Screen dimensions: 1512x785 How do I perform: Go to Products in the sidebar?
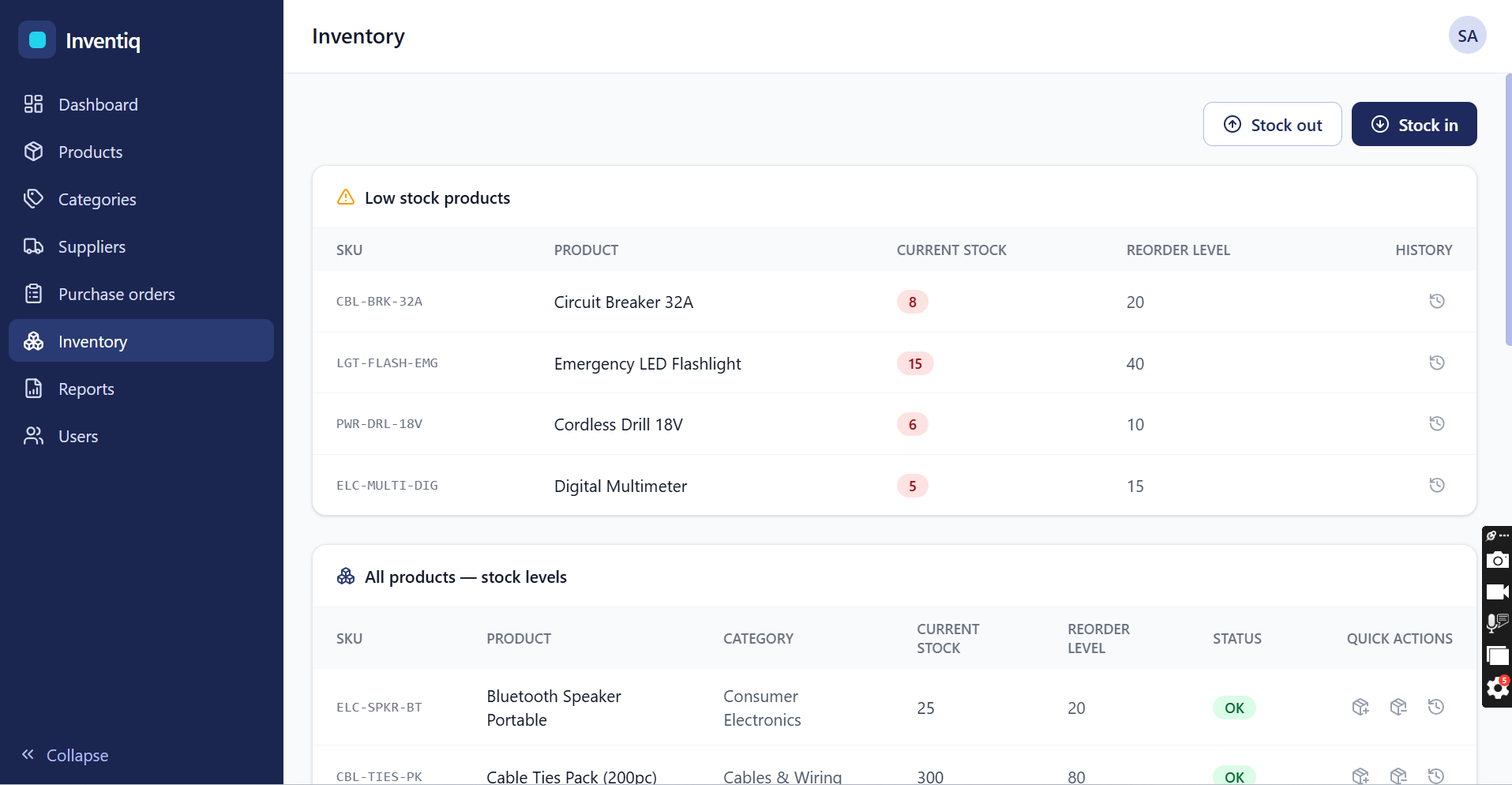coord(141,152)
